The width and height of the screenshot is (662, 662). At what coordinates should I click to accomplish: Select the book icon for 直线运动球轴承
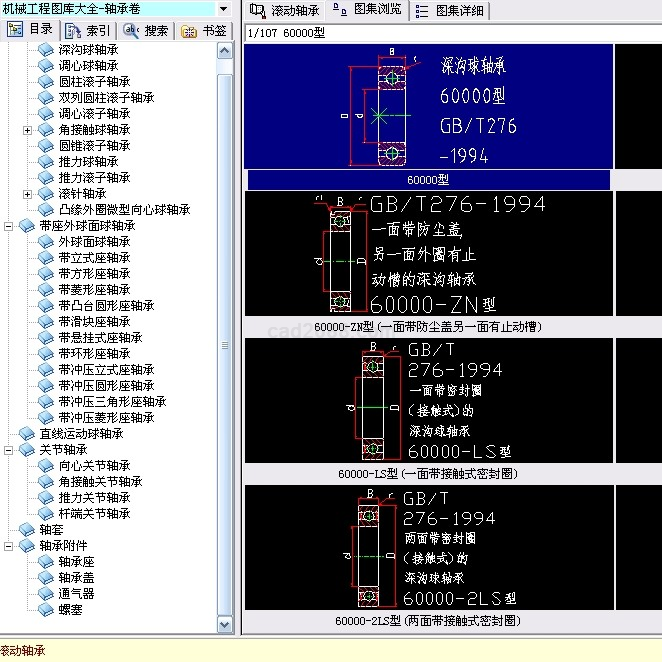coord(27,433)
